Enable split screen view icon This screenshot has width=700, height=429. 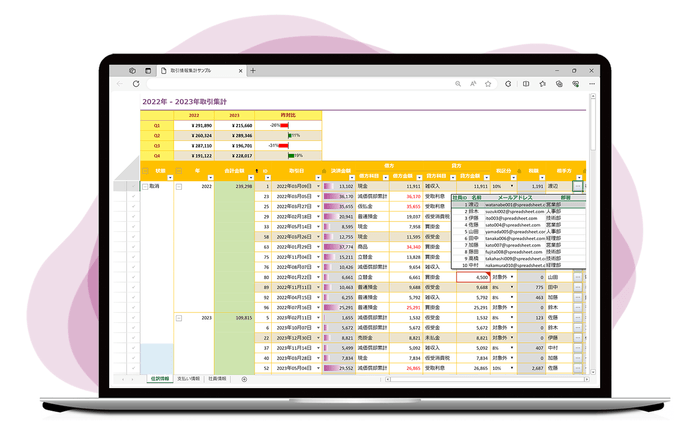coord(526,83)
